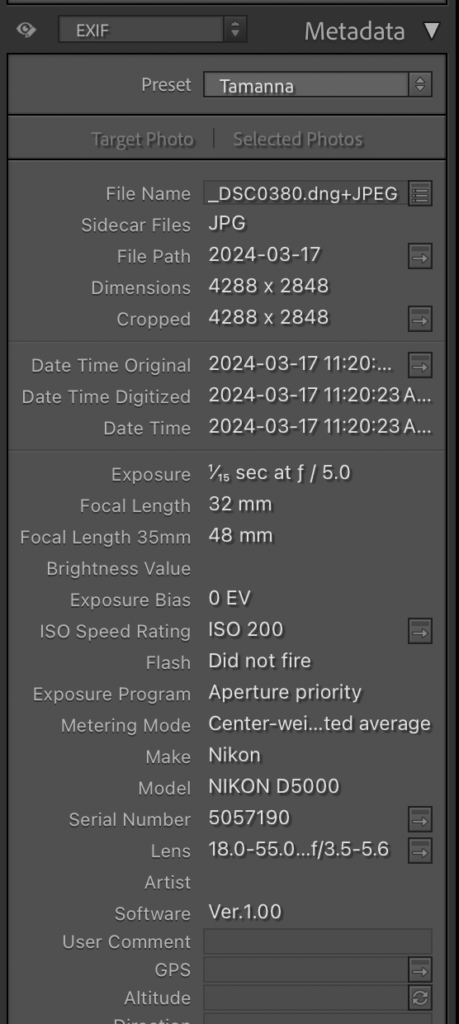Collapse the Metadata panel triangle

pyautogui.click(x=432, y=31)
